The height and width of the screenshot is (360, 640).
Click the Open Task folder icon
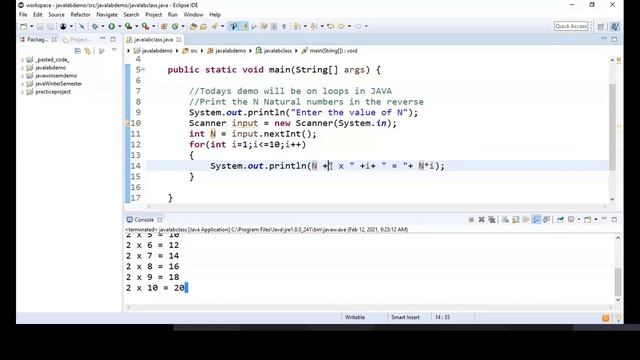(x=203, y=27)
